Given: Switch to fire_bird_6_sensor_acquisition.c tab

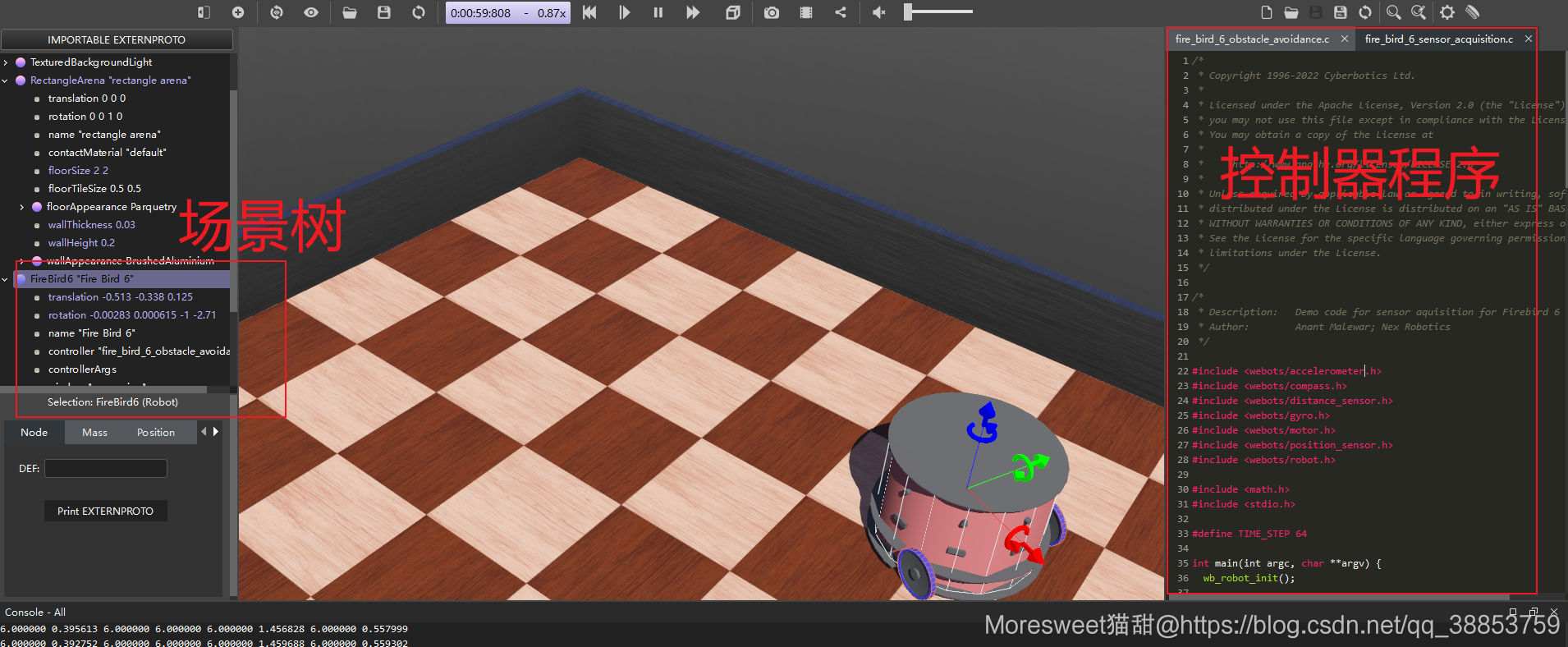Looking at the screenshot, I should (x=1439, y=39).
